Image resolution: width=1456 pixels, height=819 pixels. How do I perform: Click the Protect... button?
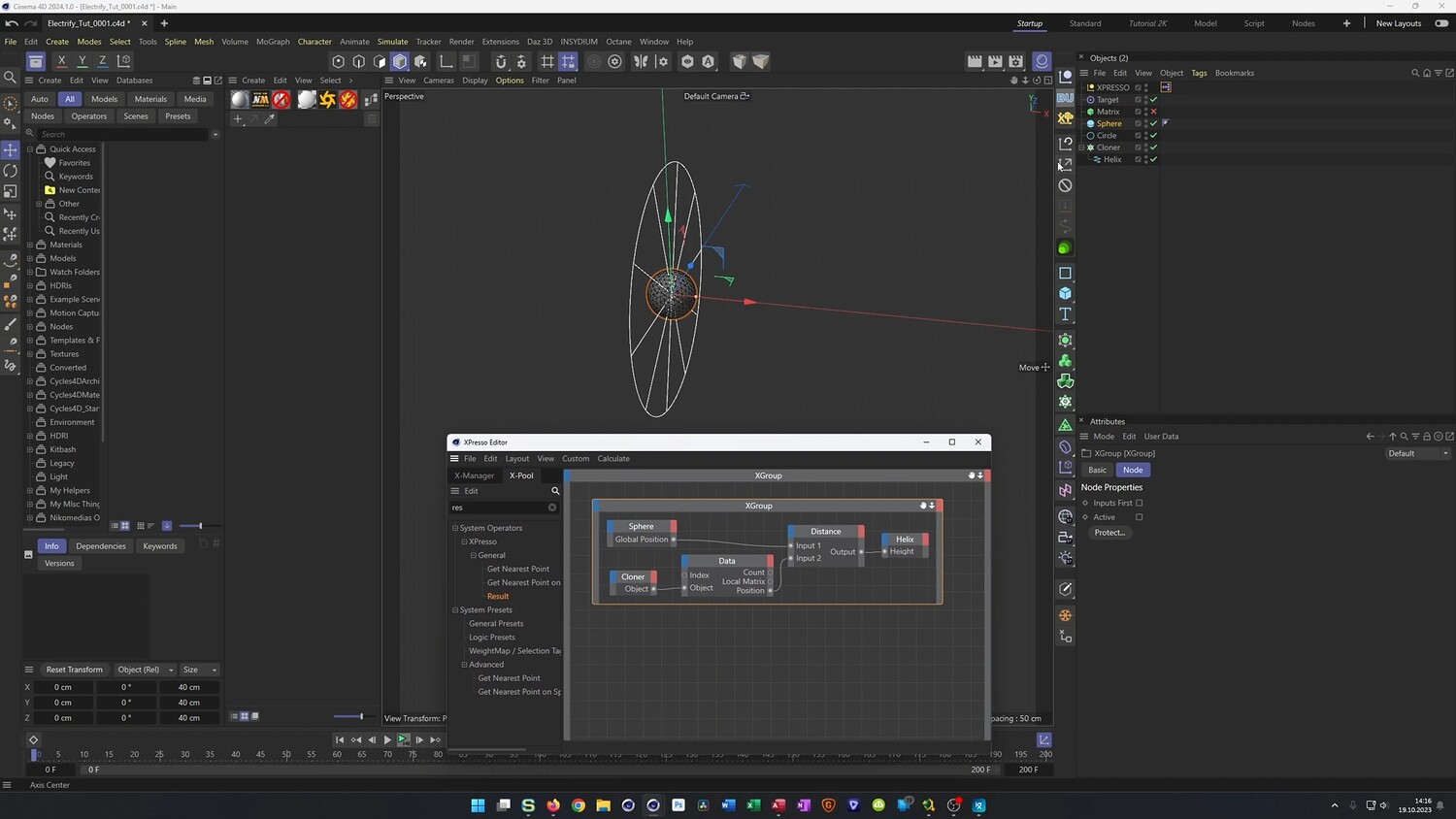[x=1109, y=533]
